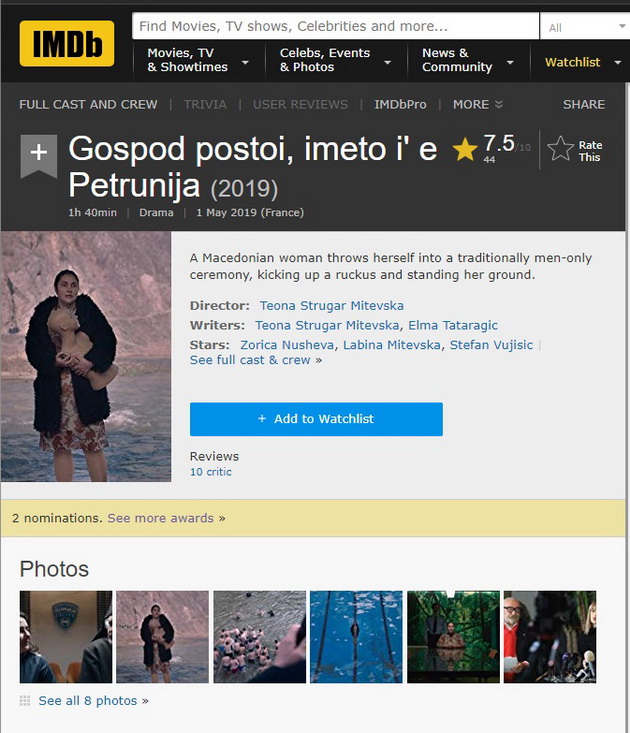Click the blue Add to Watchlist button

pyautogui.click(x=316, y=419)
